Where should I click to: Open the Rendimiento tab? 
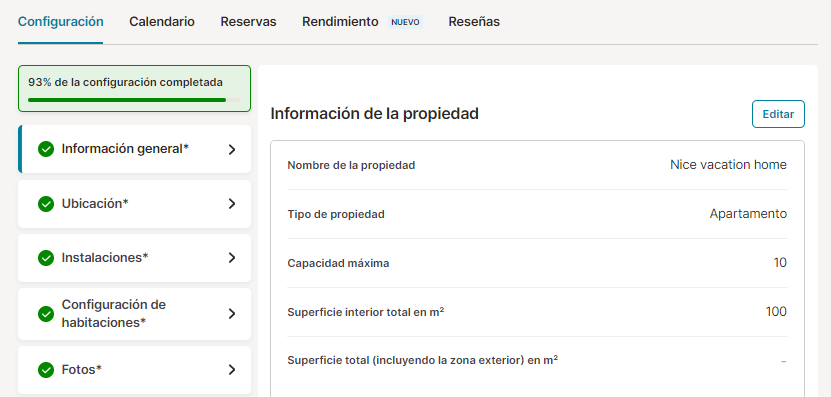tap(340, 22)
